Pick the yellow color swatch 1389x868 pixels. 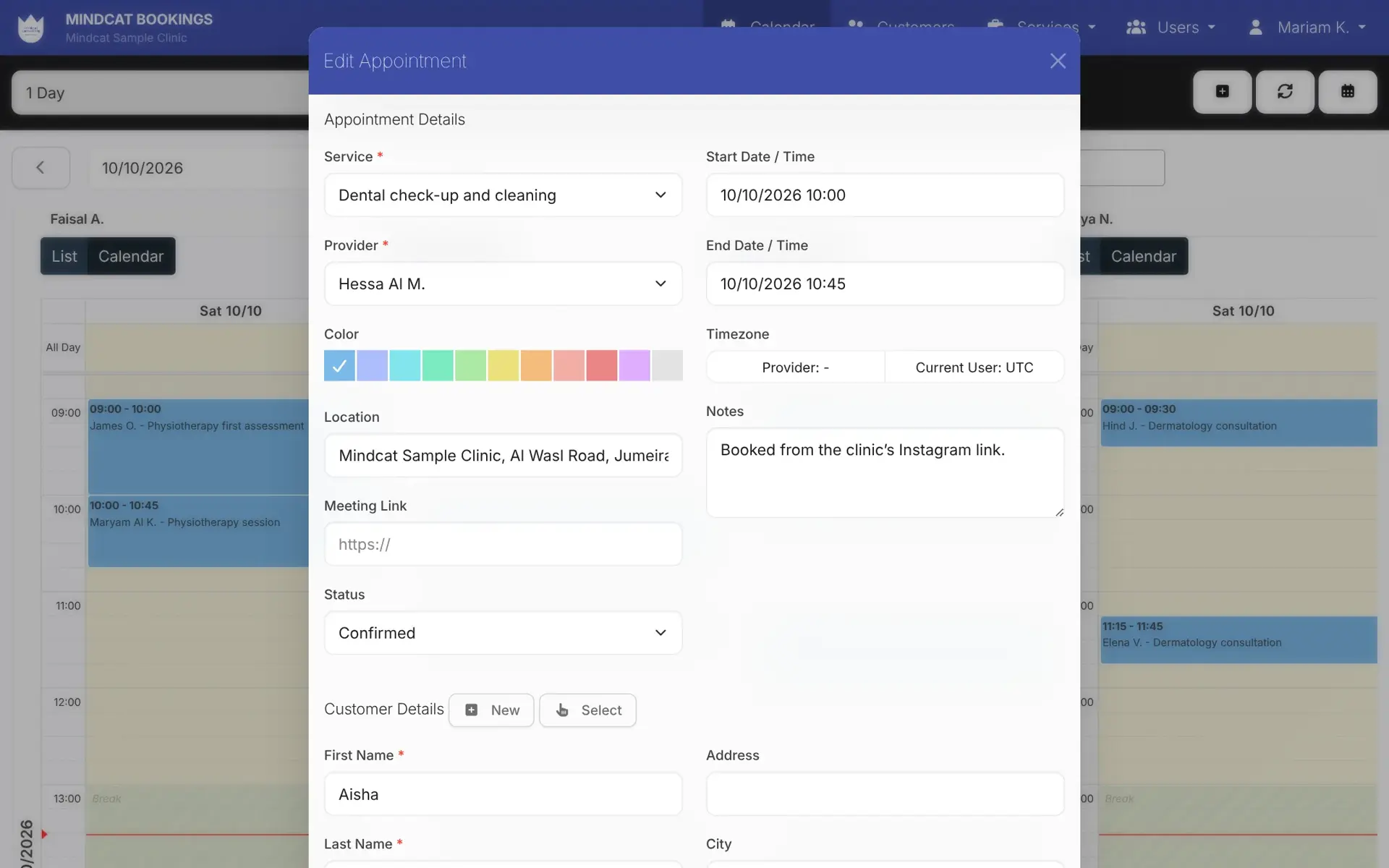[x=504, y=365]
